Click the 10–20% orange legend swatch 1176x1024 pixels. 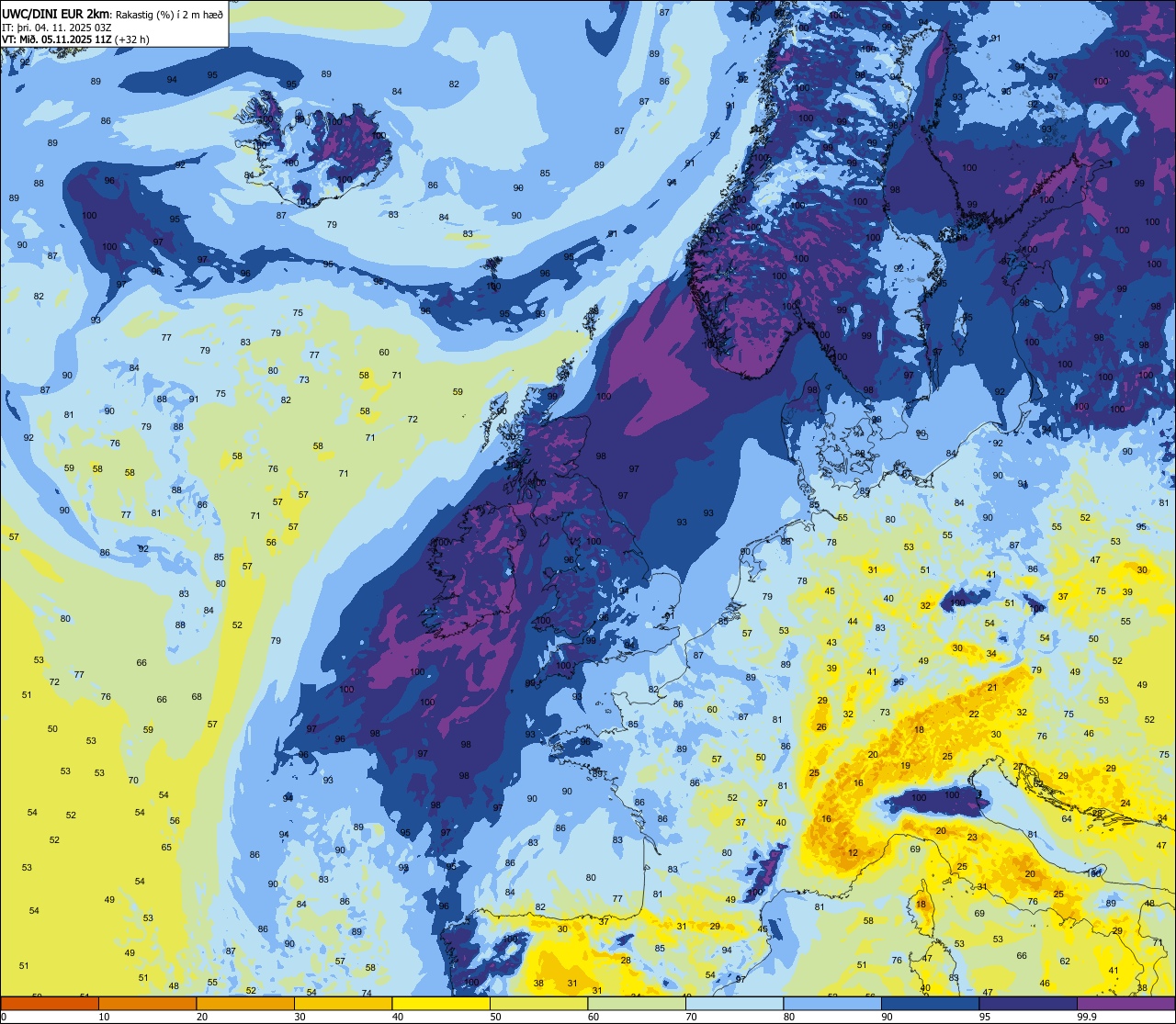[147, 1003]
